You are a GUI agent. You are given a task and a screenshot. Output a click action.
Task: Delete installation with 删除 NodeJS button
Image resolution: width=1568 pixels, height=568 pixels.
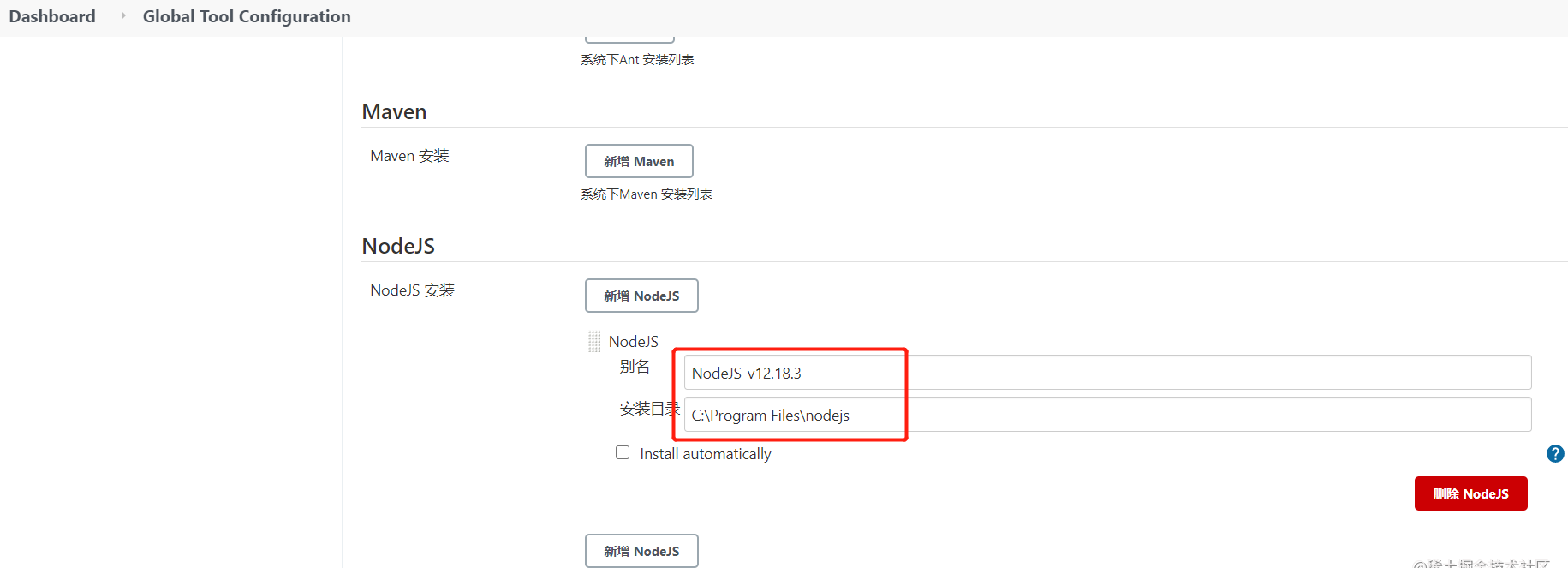[x=1470, y=493]
